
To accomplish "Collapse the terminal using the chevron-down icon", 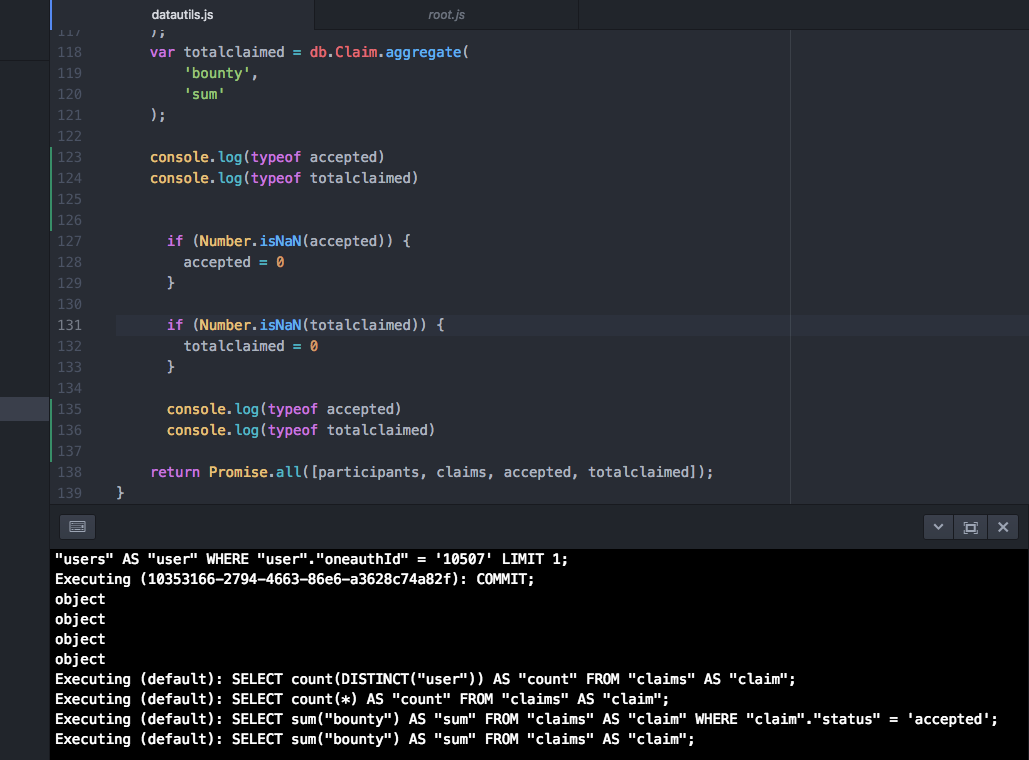I will [x=938, y=527].
